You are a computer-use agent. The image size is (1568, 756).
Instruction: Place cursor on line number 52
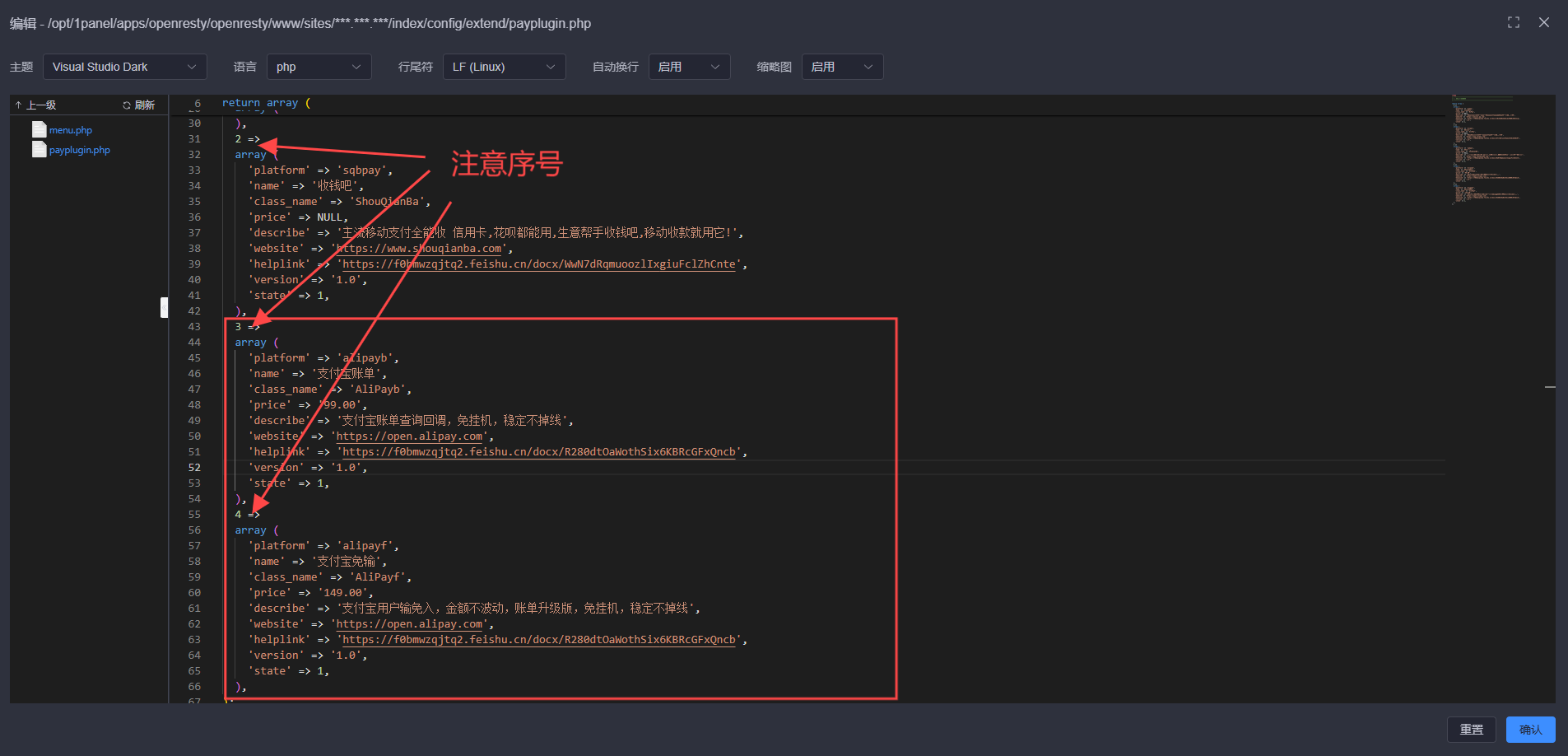coord(194,468)
